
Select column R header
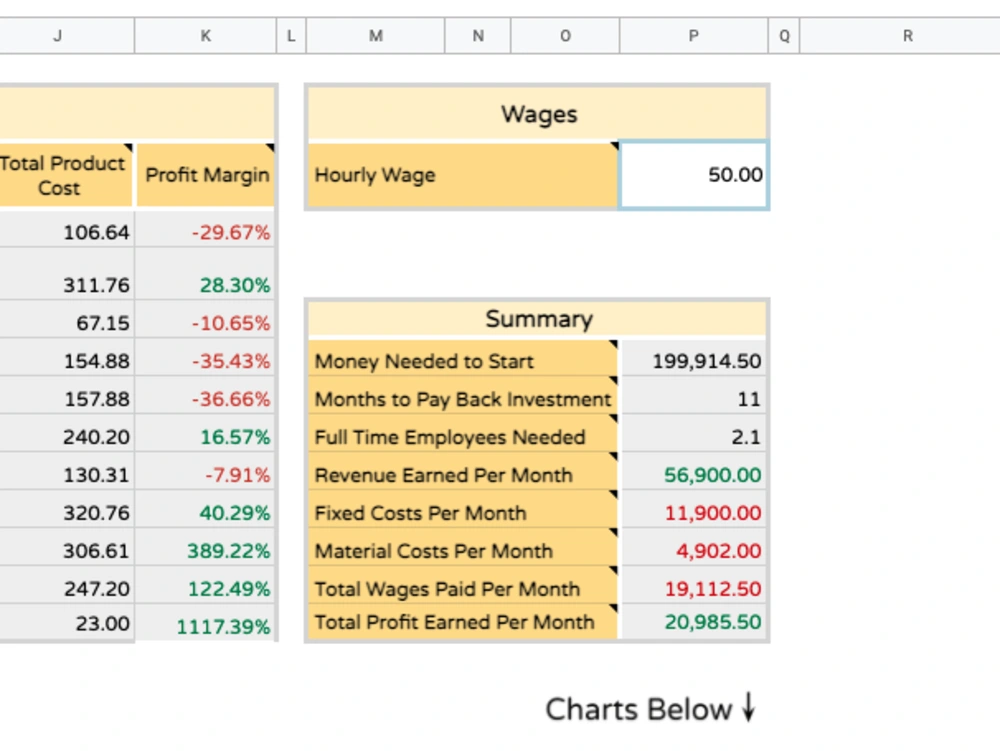point(900,36)
